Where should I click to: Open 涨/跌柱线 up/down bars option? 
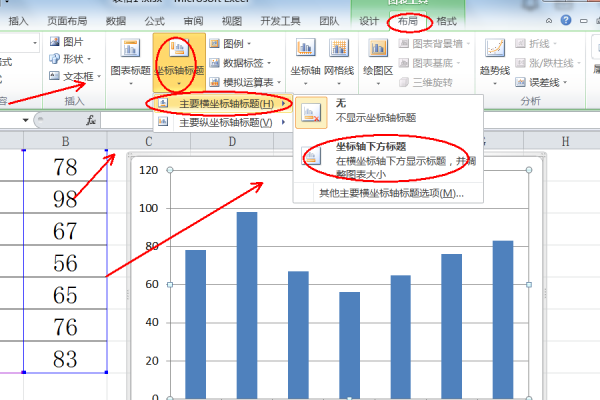[x=548, y=62]
